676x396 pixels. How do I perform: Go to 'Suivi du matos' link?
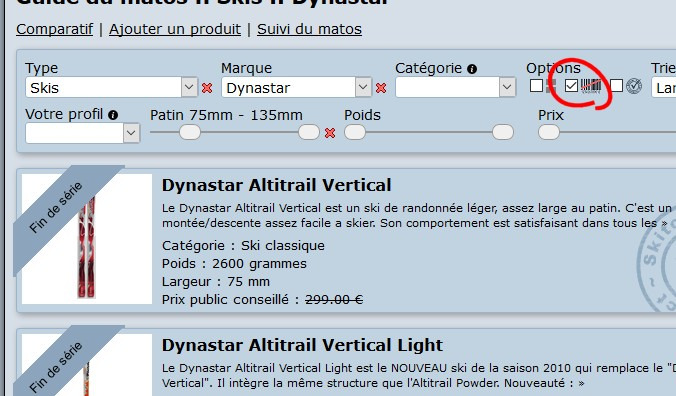(x=309, y=29)
